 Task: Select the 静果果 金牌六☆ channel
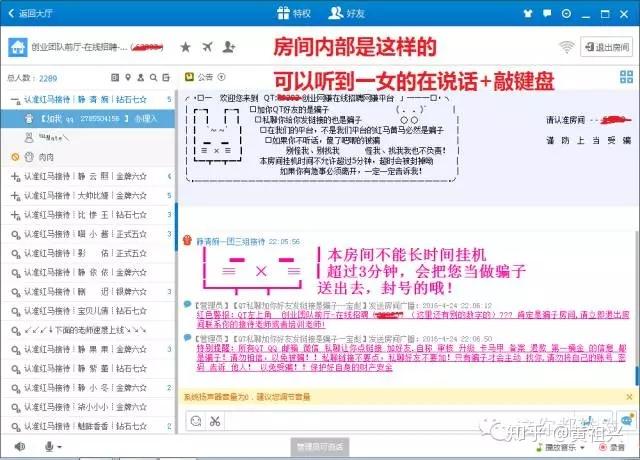(x=88, y=349)
